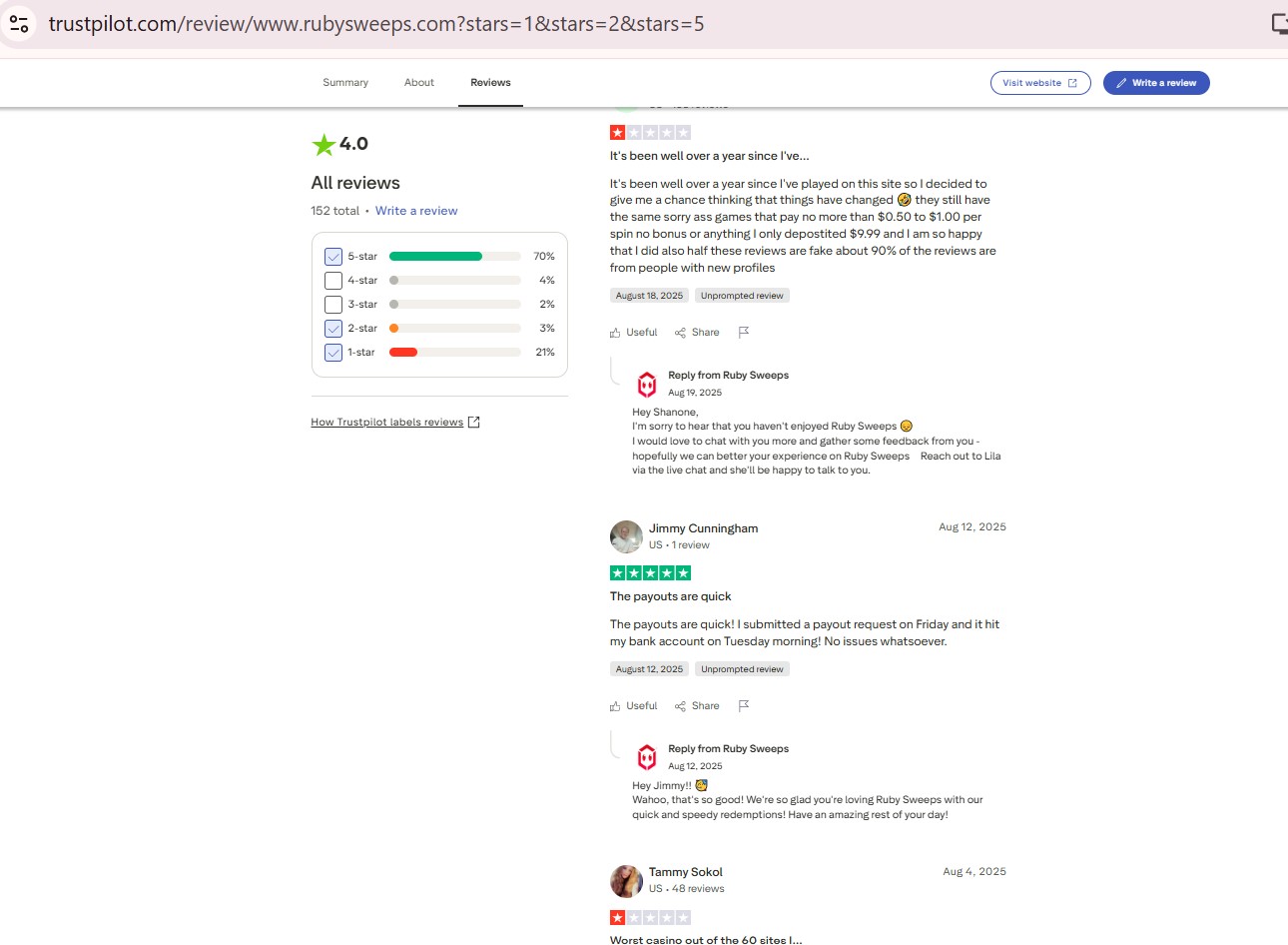Open site information icon in address bar
1288x945 pixels.
[19, 23]
